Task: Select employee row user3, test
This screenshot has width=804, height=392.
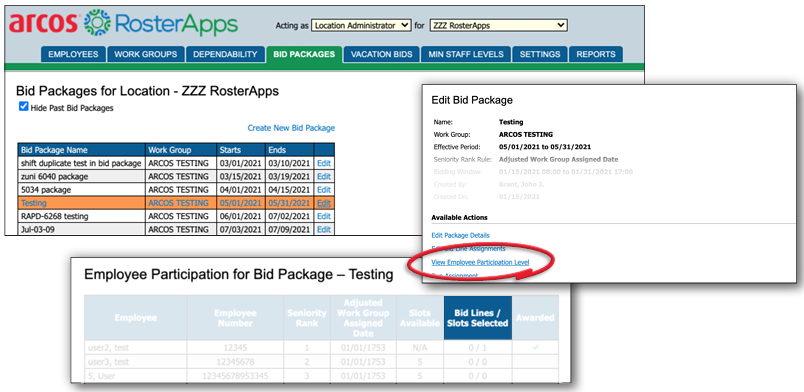Action: pos(321,362)
